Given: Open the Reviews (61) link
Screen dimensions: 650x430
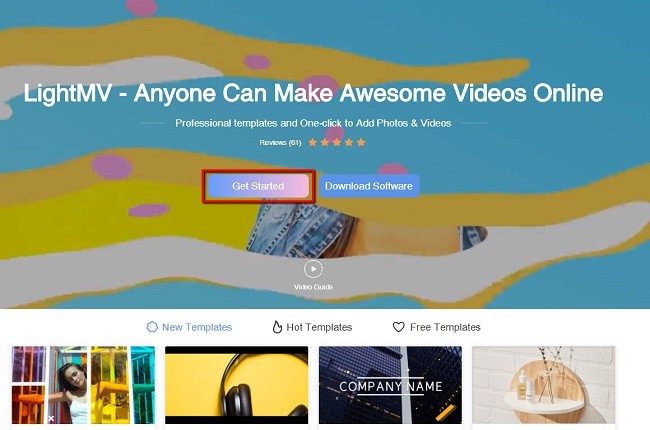Looking at the screenshot, I should pyautogui.click(x=280, y=143).
